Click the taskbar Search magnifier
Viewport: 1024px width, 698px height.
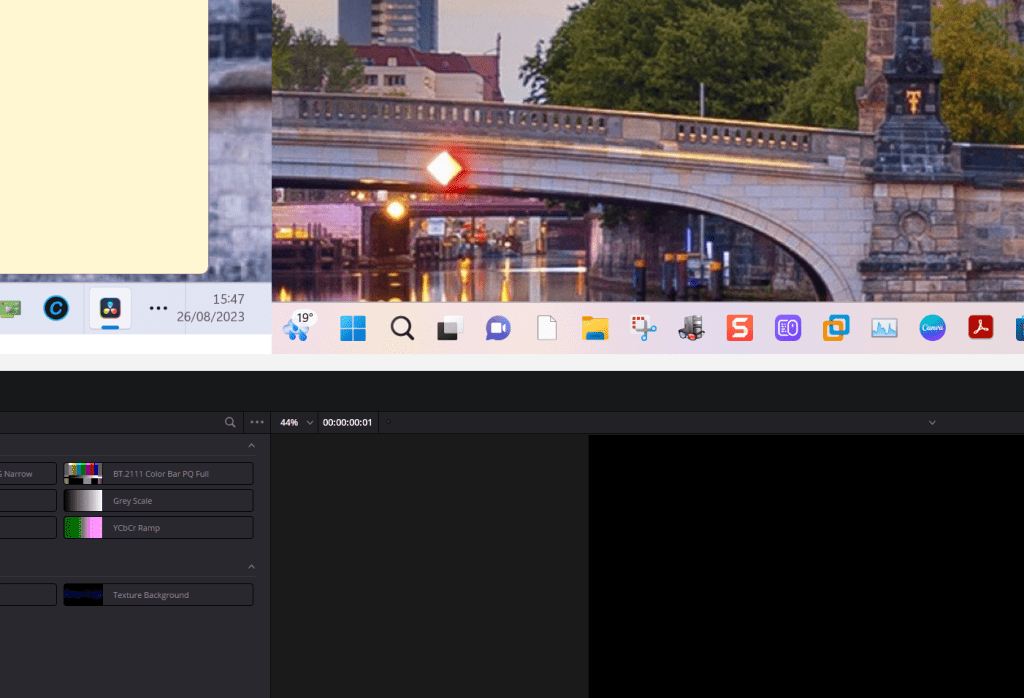coord(402,328)
